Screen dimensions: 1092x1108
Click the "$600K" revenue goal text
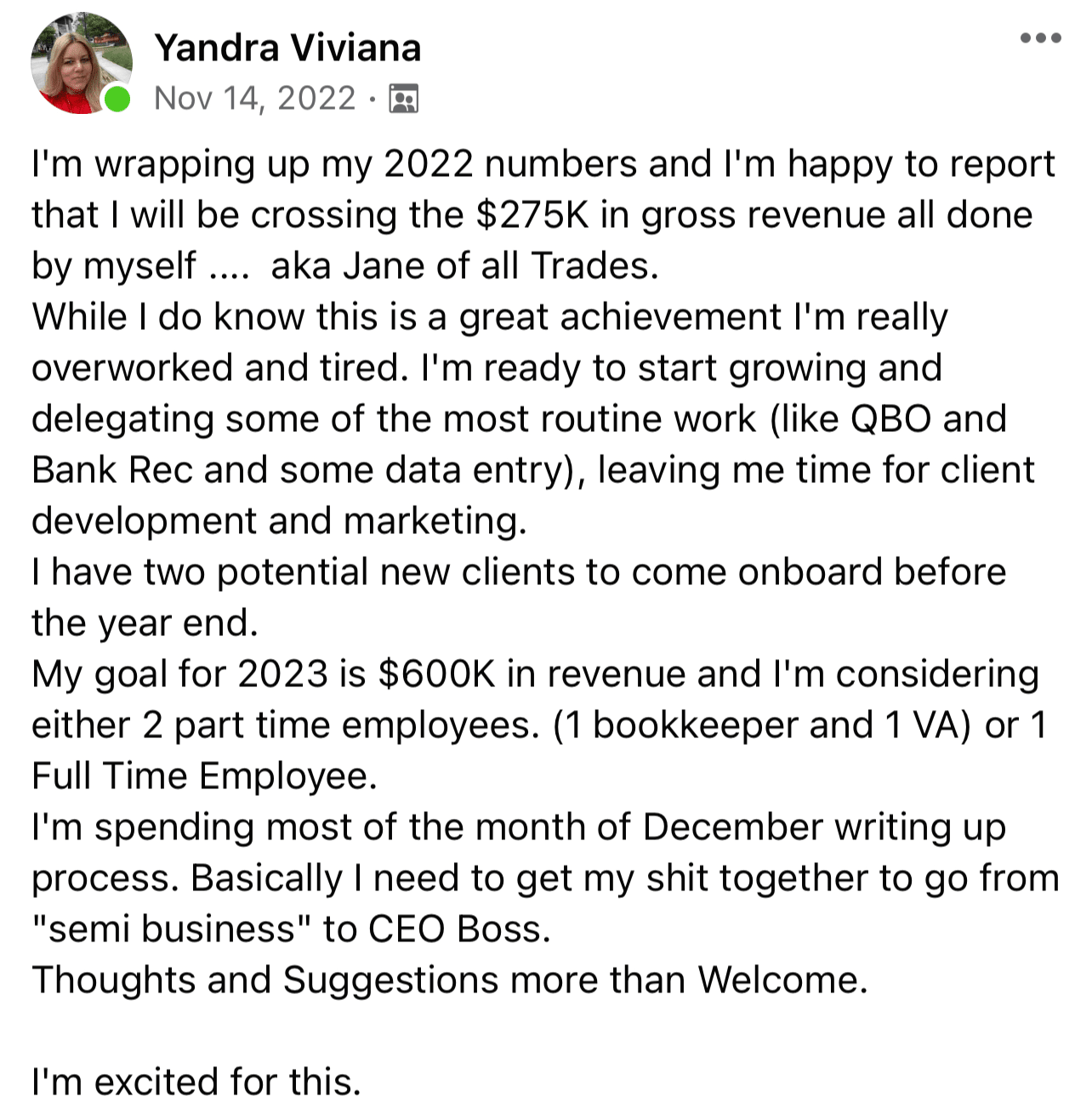[x=436, y=674]
